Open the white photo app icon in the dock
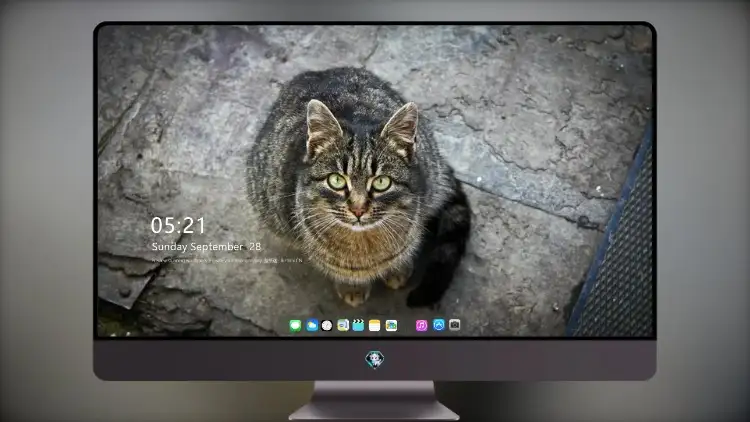 391,325
